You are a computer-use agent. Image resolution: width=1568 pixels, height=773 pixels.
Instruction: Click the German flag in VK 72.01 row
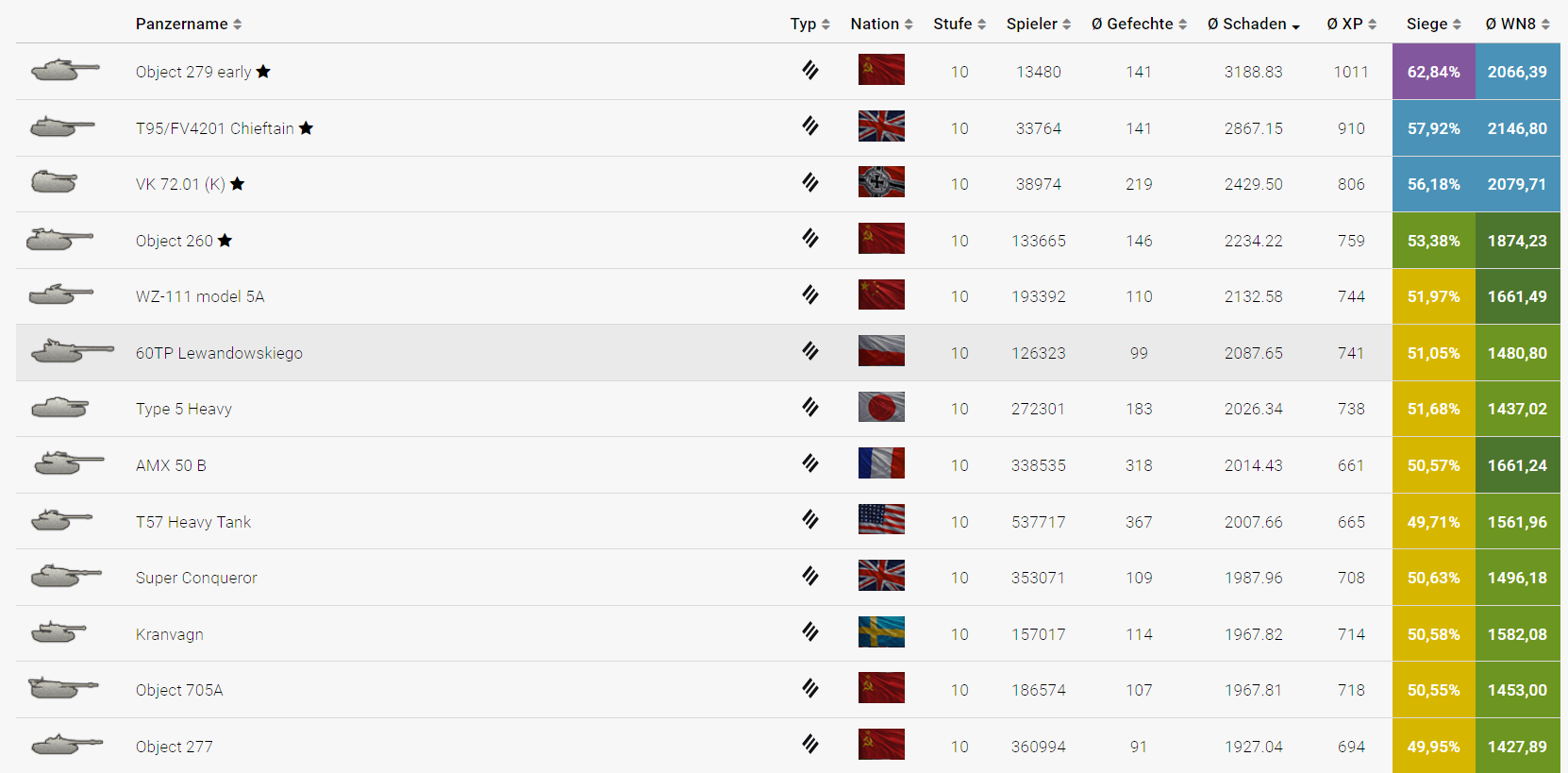pyautogui.click(x=881, y=182)
